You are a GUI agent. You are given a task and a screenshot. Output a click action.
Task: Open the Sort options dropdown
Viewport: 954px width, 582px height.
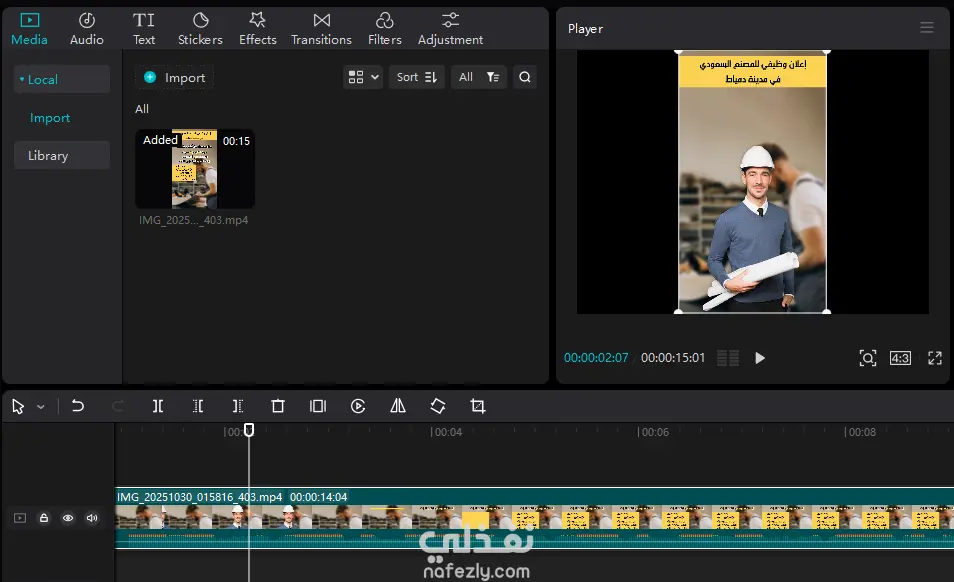click(417, 77)
